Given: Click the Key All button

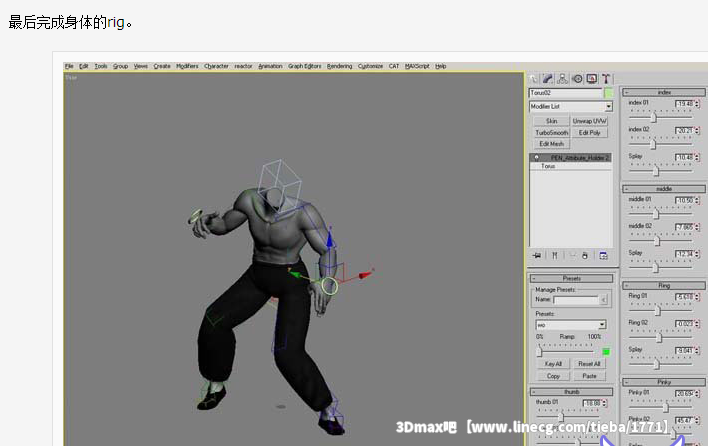Looking at the screenshot, I should click(553, 364).
